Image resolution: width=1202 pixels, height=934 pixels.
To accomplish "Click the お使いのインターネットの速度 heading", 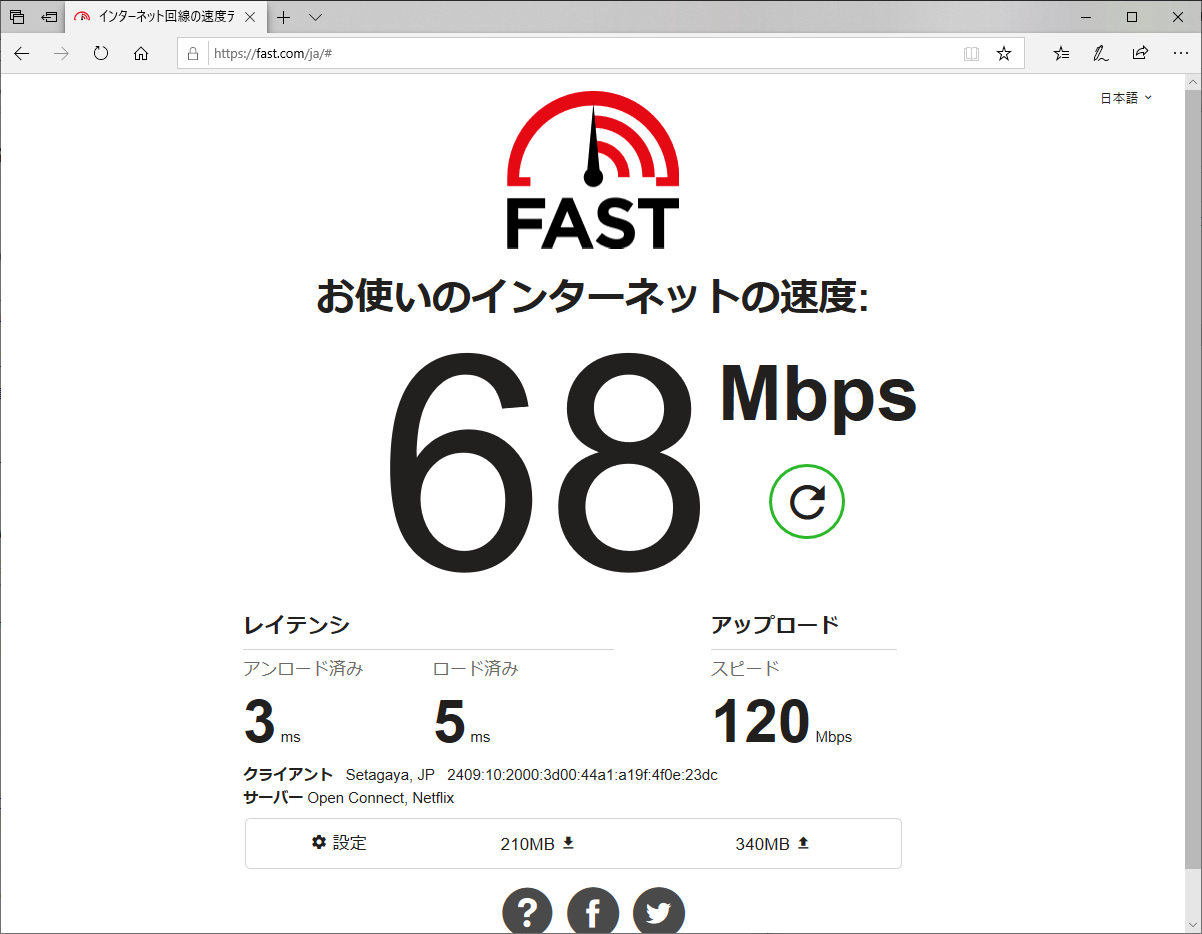I will coord(593,297).
